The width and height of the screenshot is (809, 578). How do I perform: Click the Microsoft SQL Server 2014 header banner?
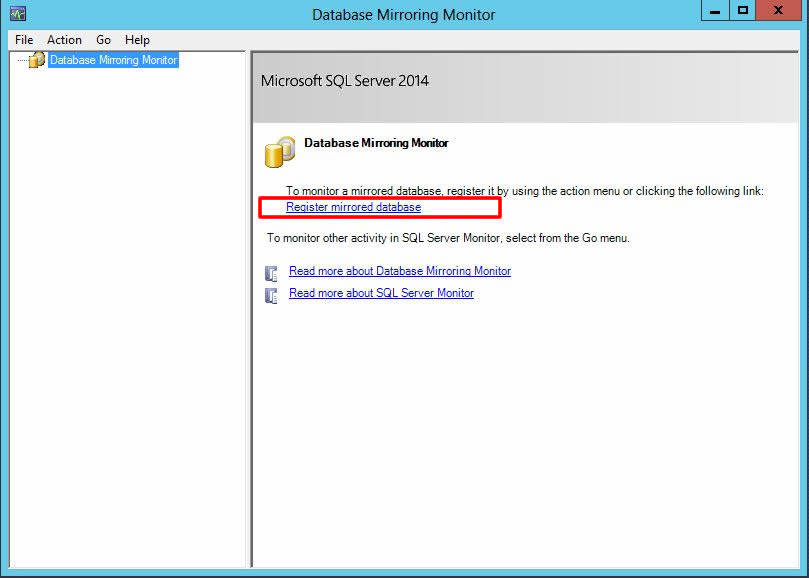point(530,81)
